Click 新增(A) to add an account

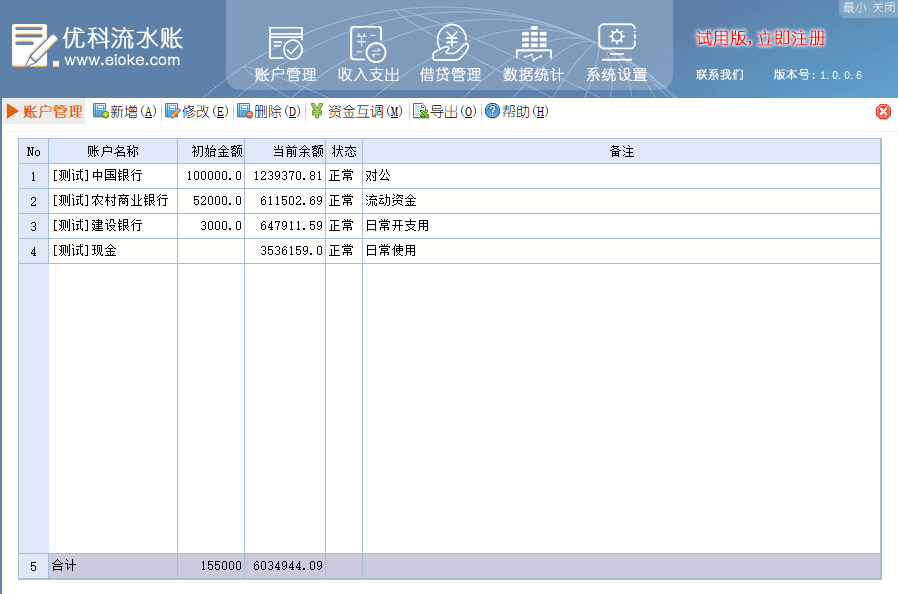click(x=124, y=111)
